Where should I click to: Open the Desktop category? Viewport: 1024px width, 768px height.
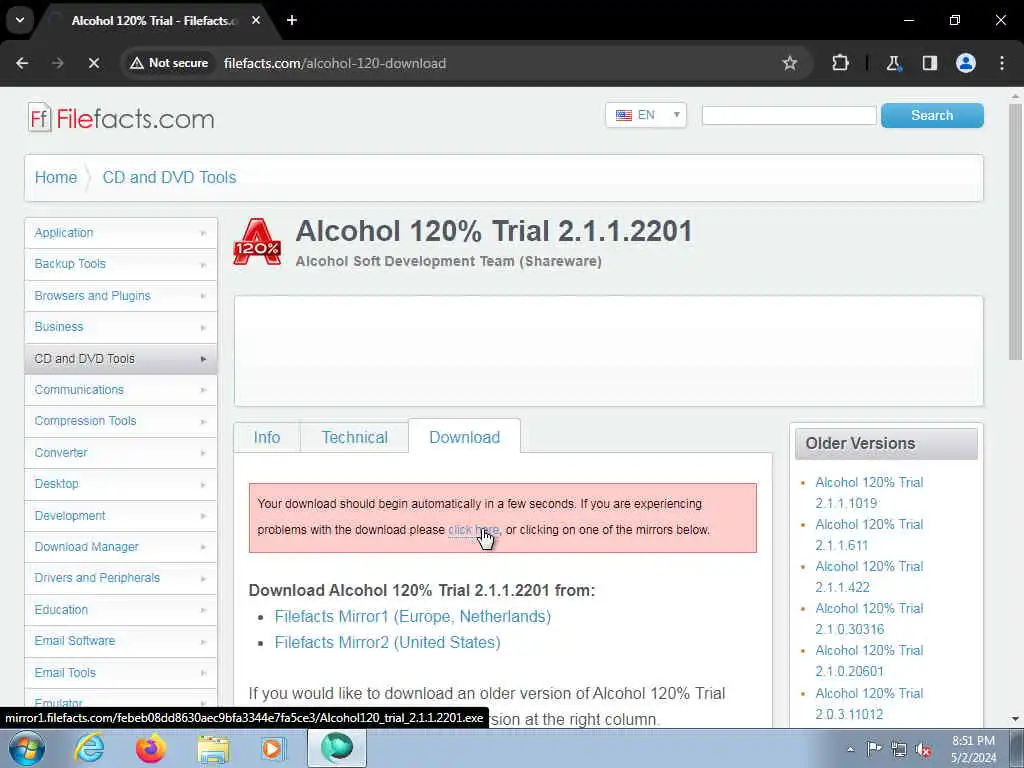121,484
